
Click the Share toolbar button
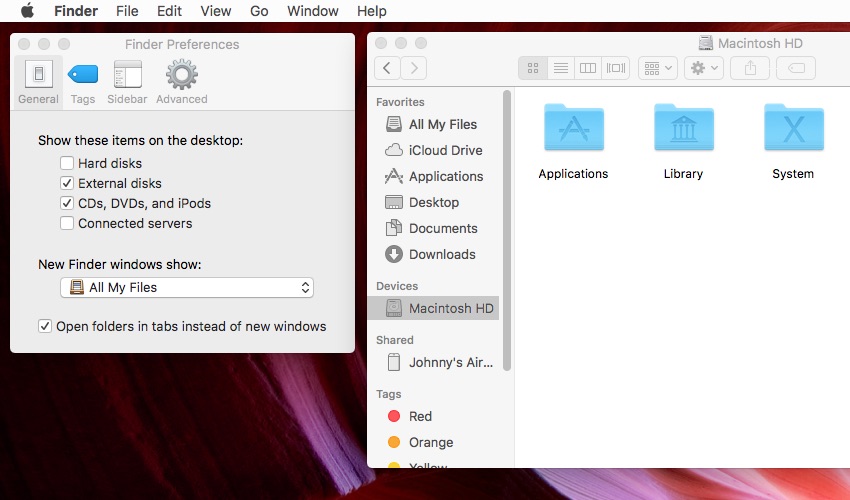[750, 68]
